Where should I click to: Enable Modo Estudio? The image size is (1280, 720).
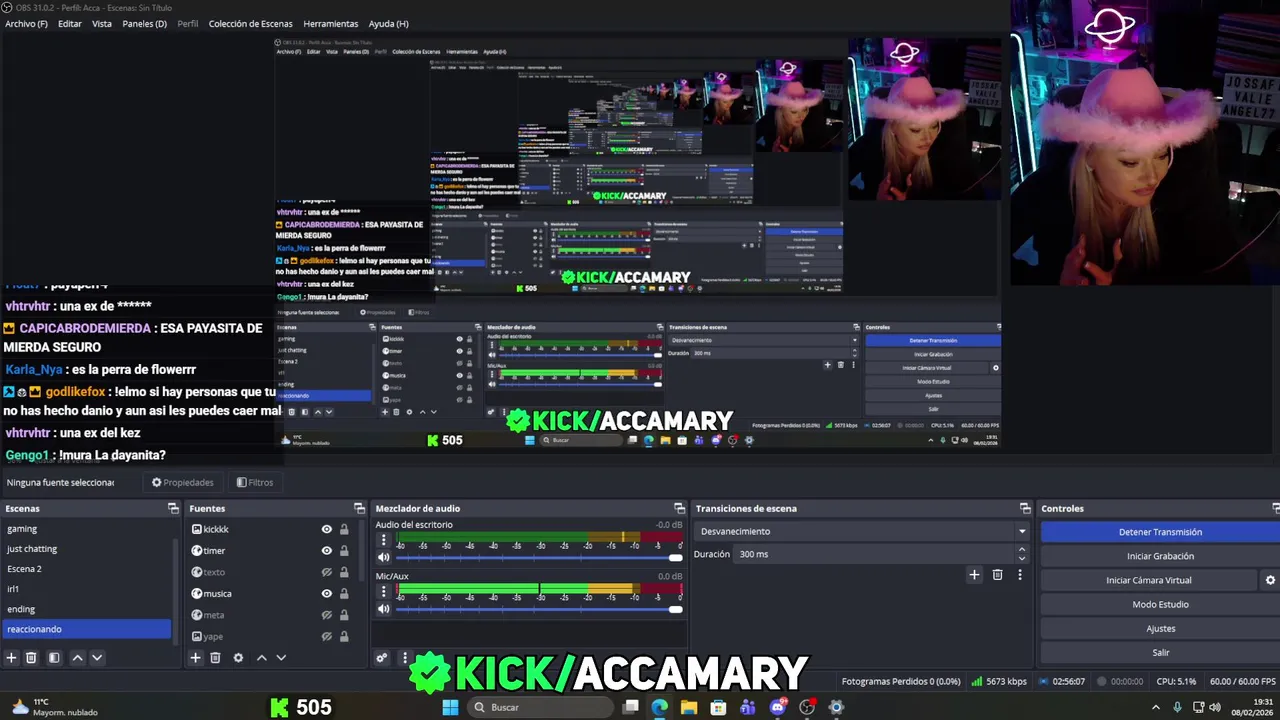pos(1160,604)
